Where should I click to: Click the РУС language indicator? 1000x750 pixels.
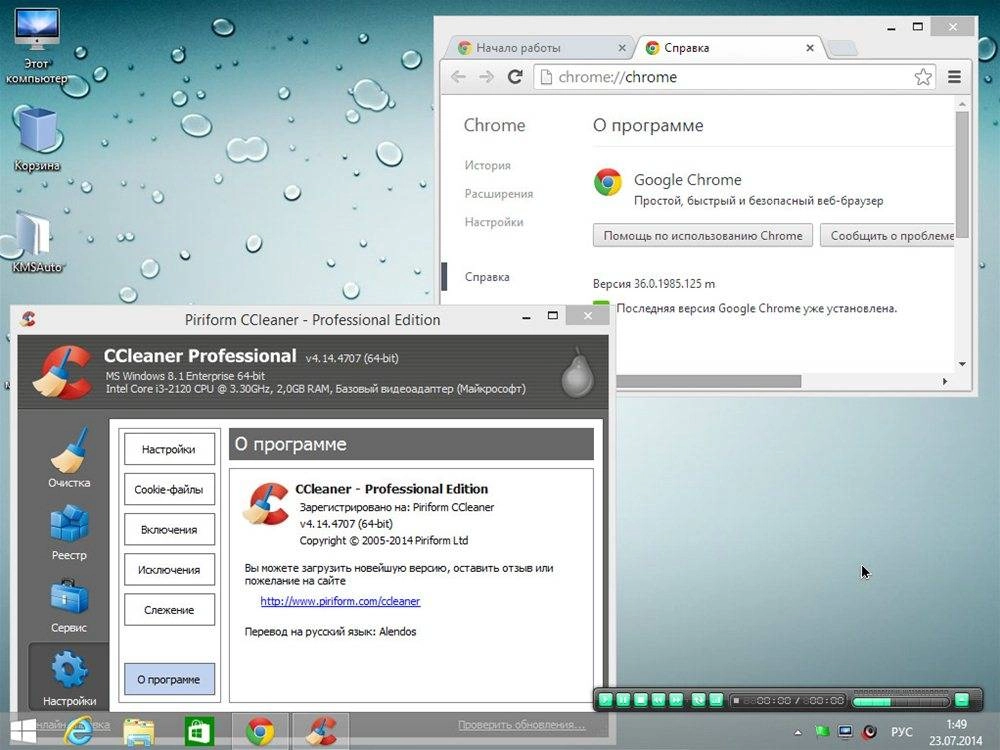tap(902, 732)
